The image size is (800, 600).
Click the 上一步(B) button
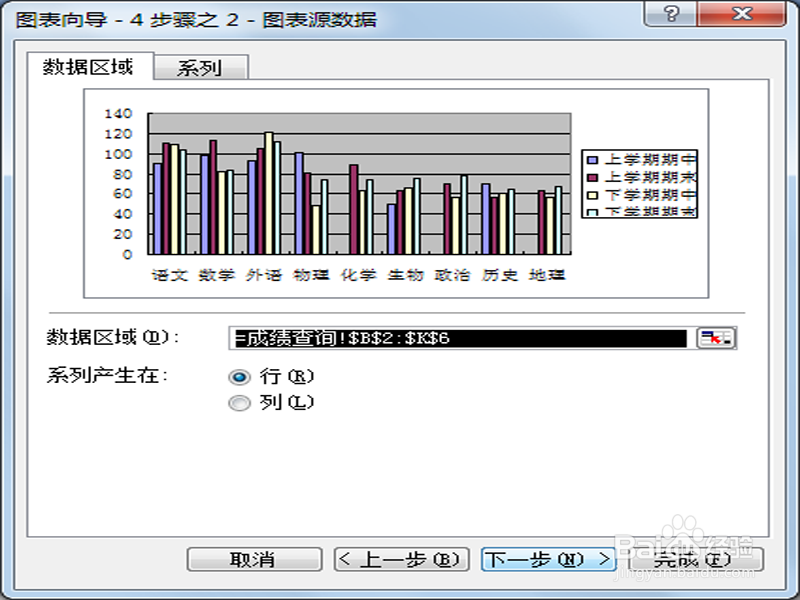(400, 559)
